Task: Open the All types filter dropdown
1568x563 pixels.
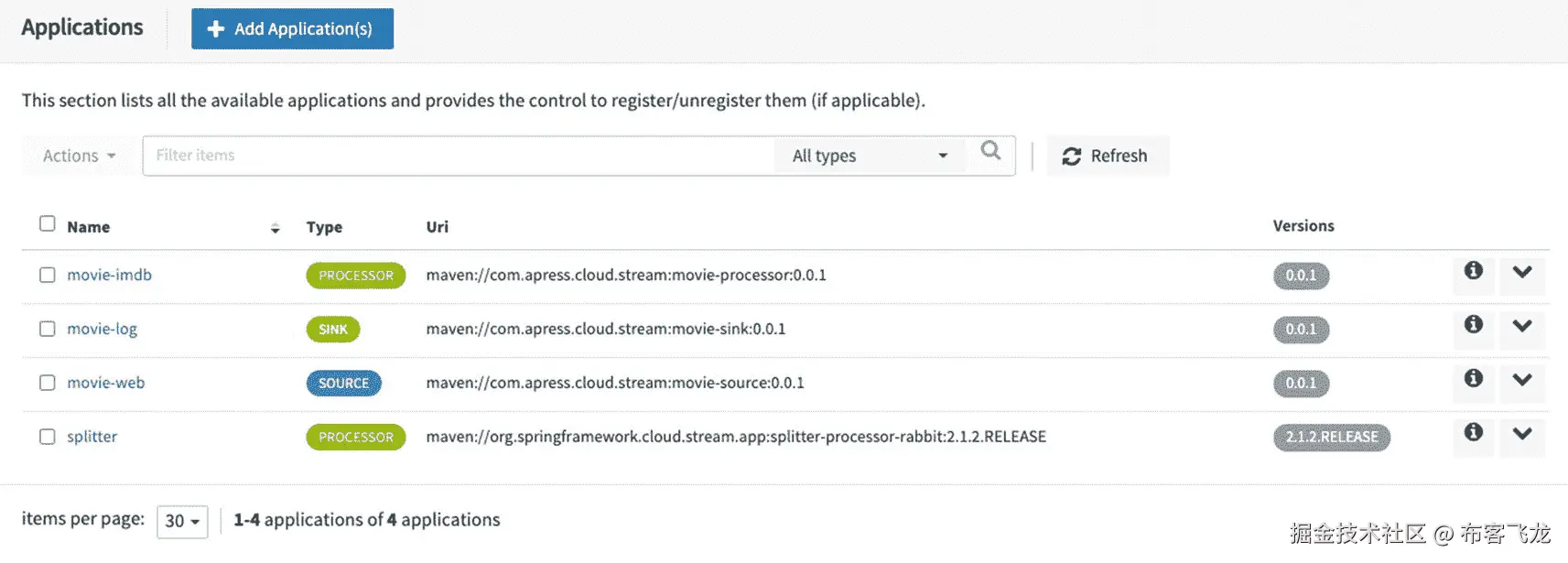Action: tap(869, 157)
